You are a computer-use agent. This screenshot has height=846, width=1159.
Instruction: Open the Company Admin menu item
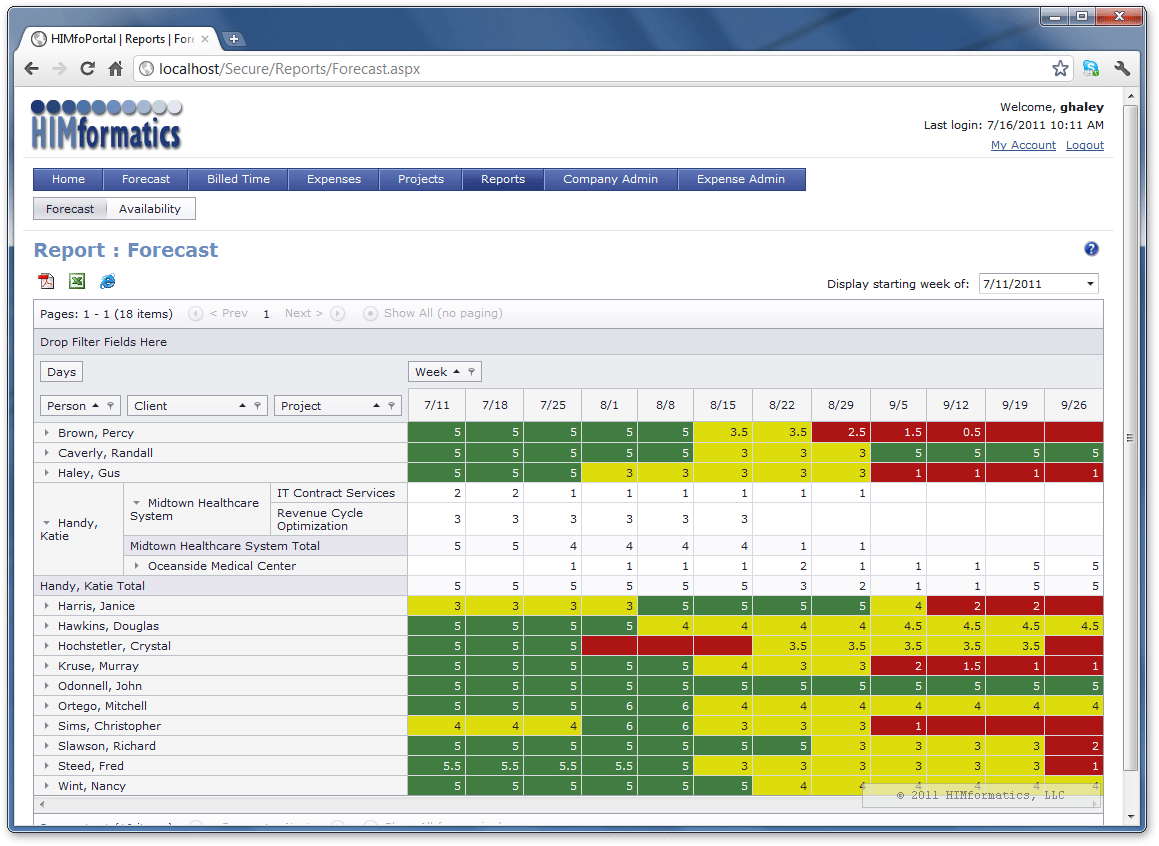pos(610,179)
